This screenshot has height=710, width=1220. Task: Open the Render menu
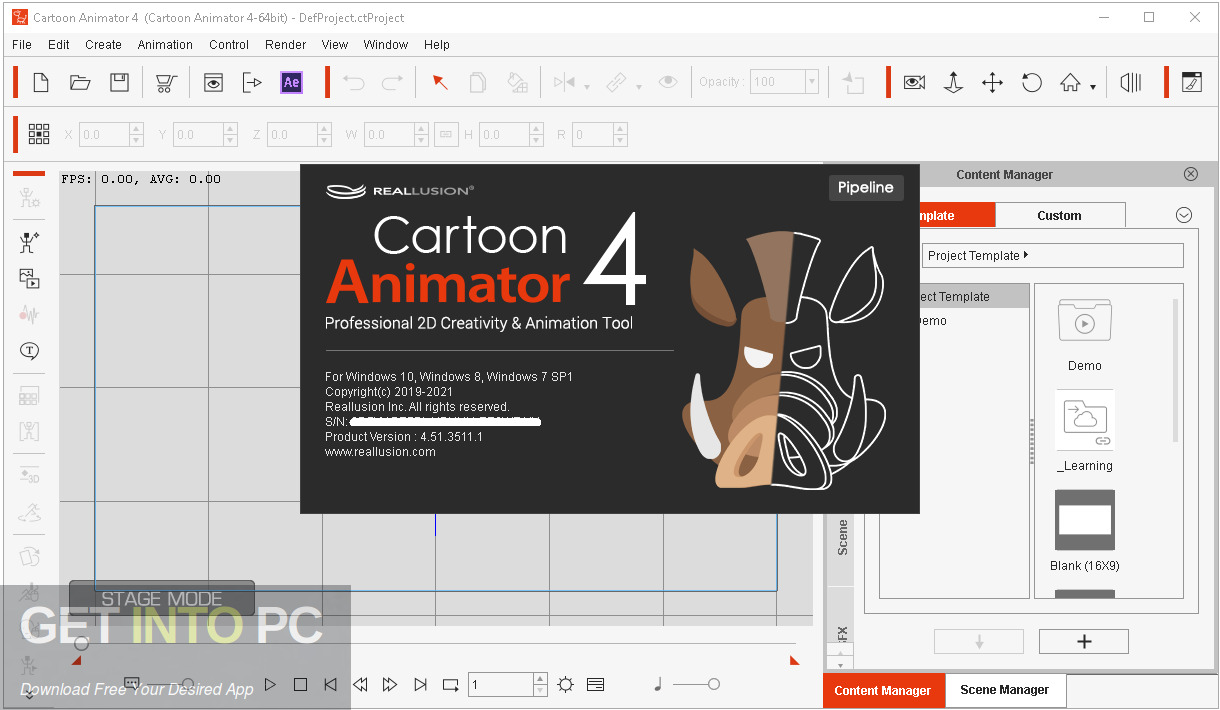coord(286,44)
